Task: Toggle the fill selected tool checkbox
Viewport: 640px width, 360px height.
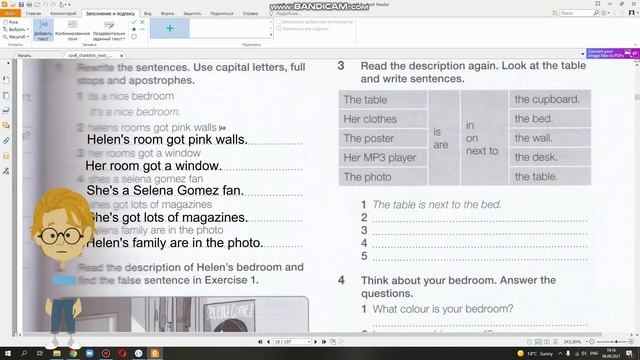Action: [278, 22]
